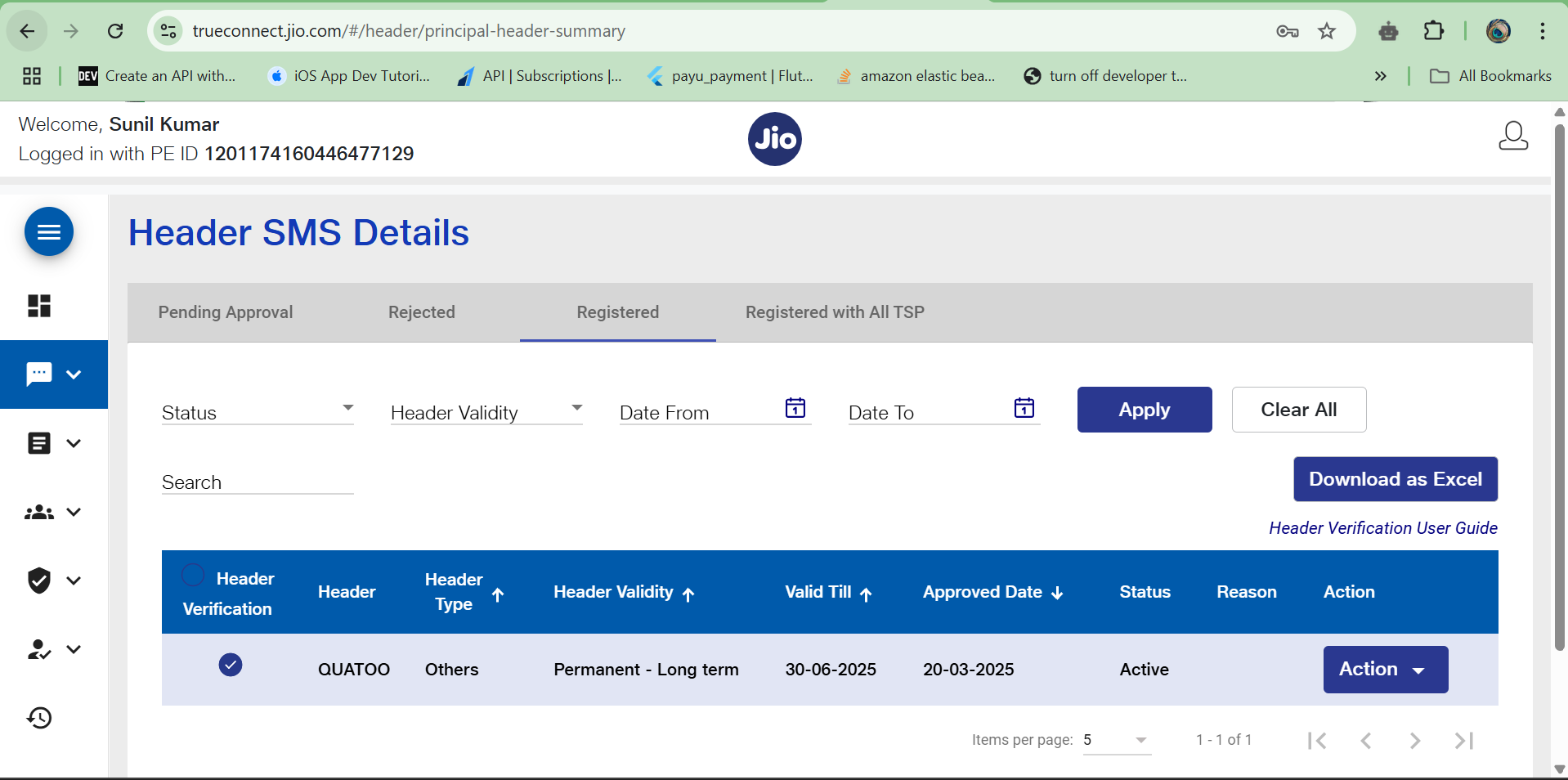Bookmark this page with the star icon

1326,31
